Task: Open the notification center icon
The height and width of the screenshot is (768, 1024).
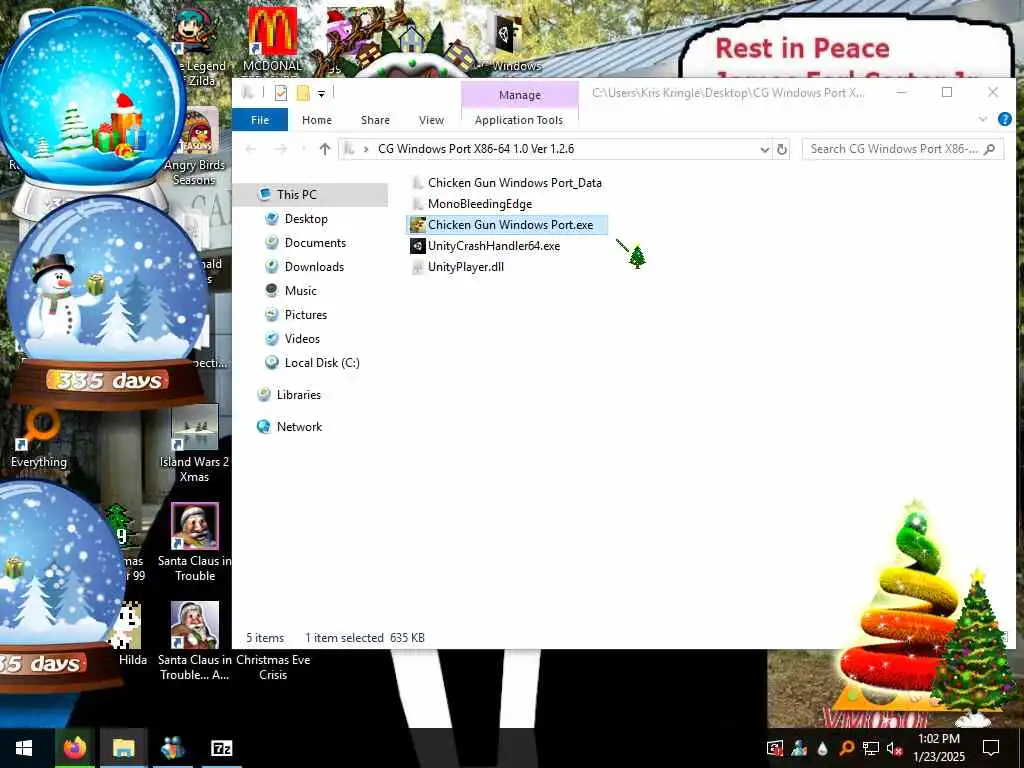Action: (991, 748)
